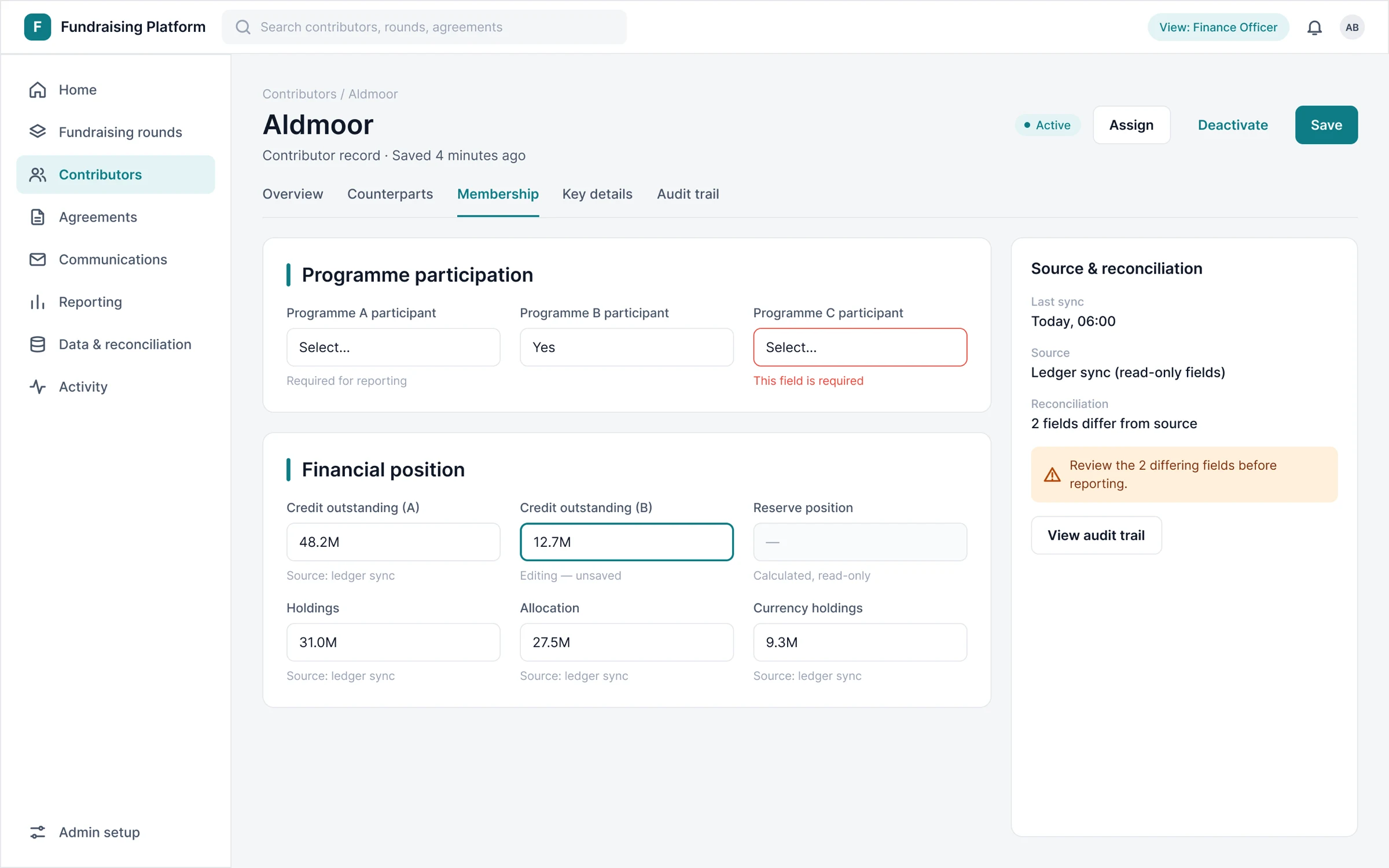Select the Membership tab
Screen dimensions: 1389x868
coord(498,194)
